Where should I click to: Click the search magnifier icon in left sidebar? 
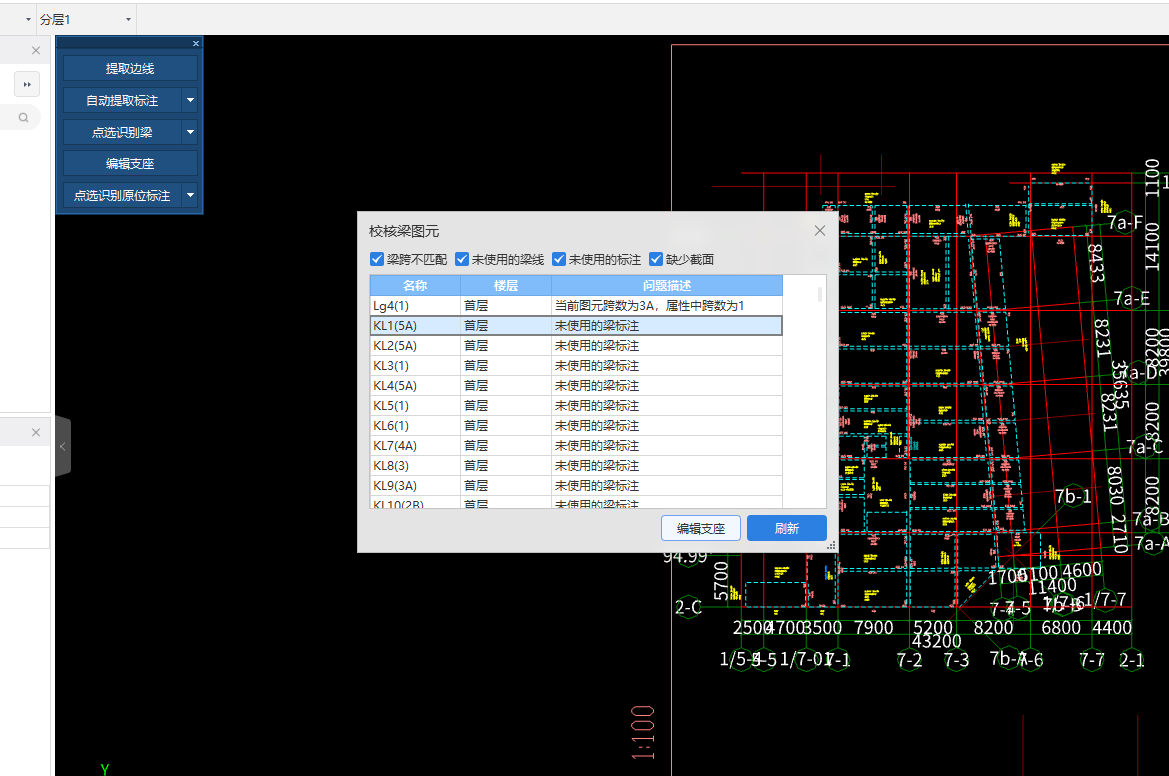pyautogui.click(x=24, y=118)
